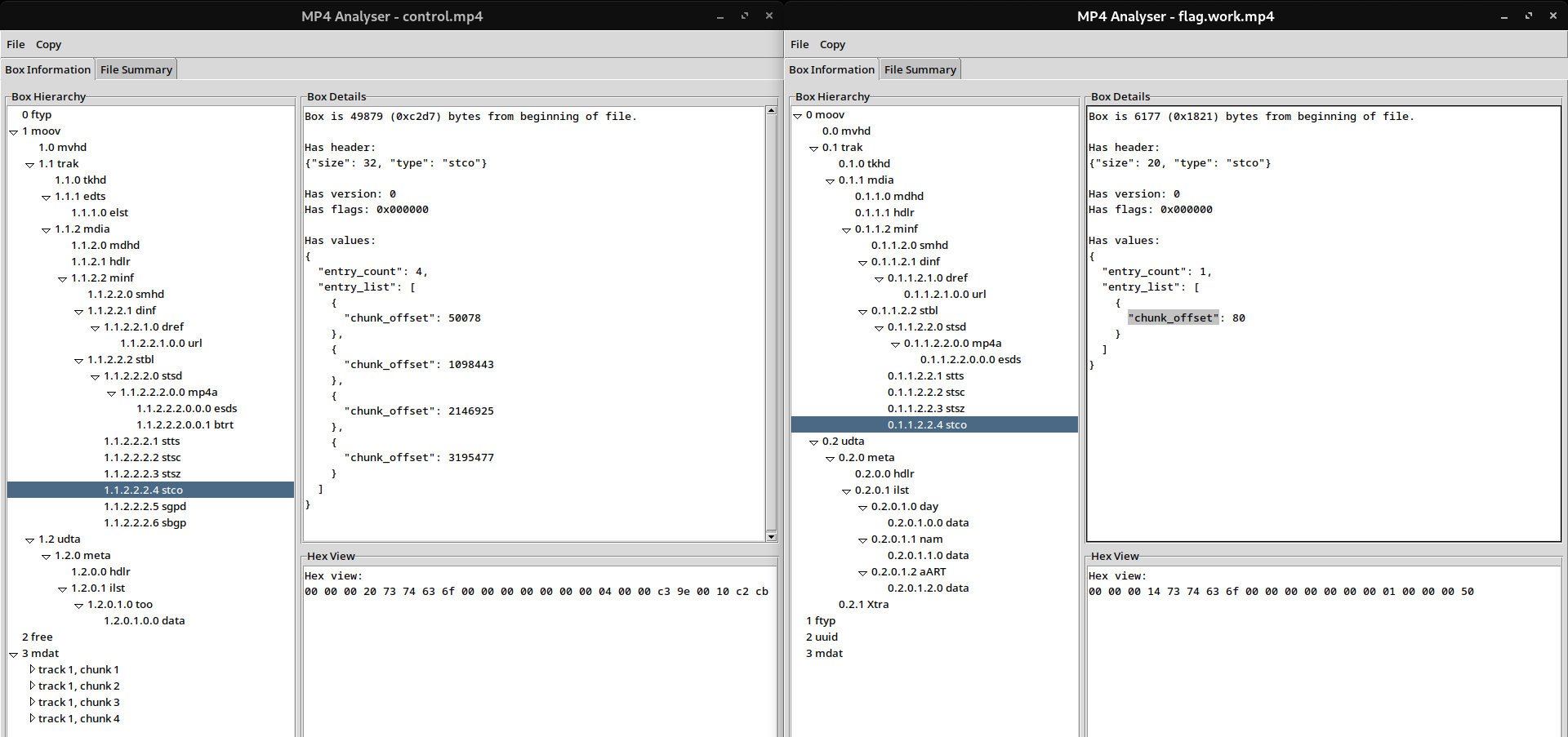Screen dimensions: 1568x737
Task: Collapse the "0.2 udta" branch
Action: 813,441
